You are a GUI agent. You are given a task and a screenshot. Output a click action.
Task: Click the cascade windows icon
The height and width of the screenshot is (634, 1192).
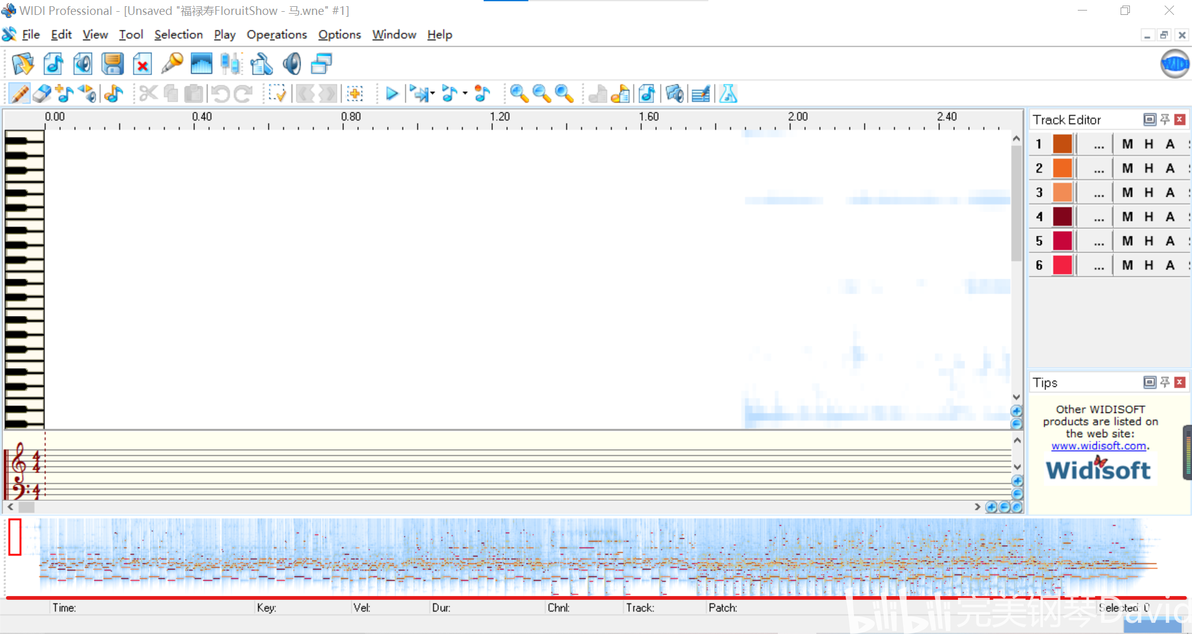tap(322, 64)
